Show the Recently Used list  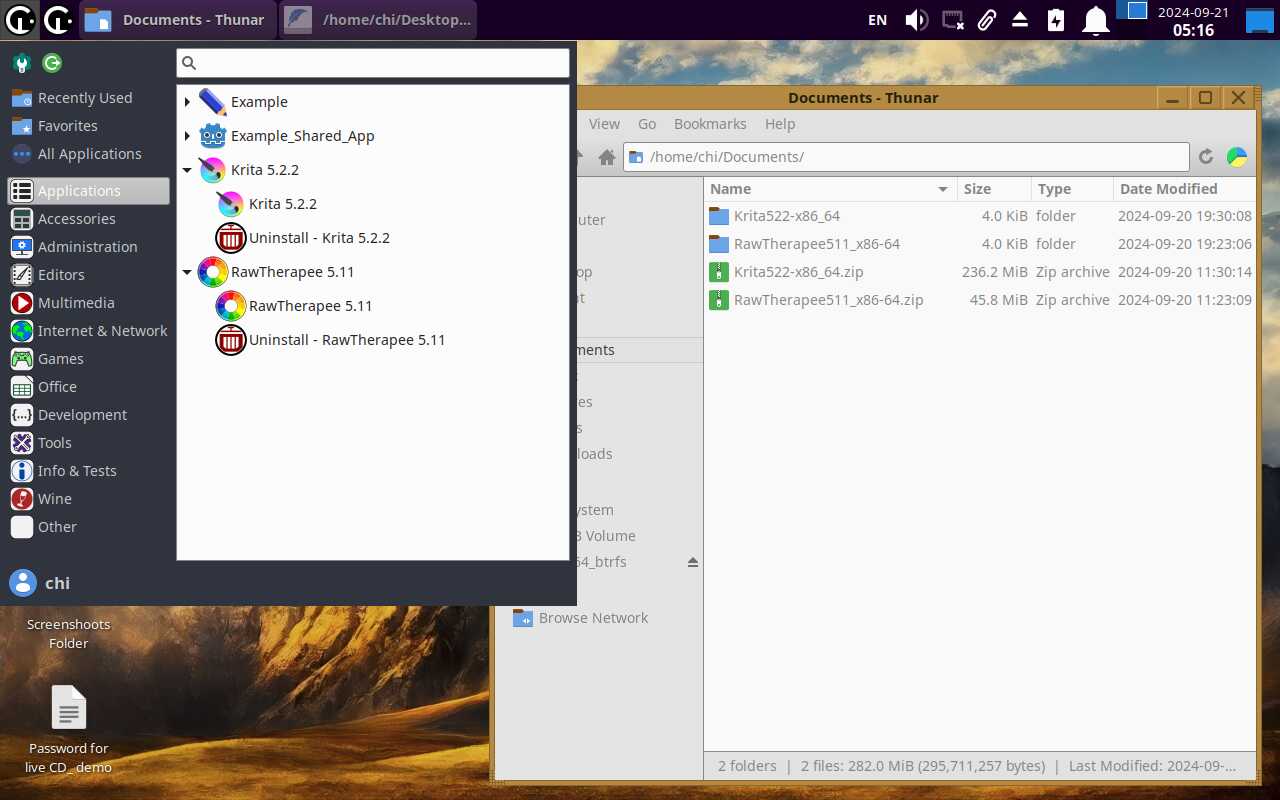[x=88, y=98]
